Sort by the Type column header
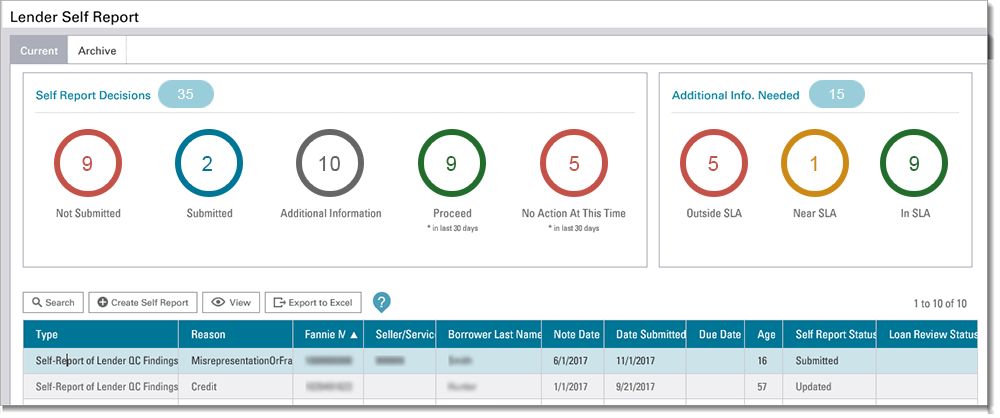This screenshot has height=418, width=1000. (101, 334)
